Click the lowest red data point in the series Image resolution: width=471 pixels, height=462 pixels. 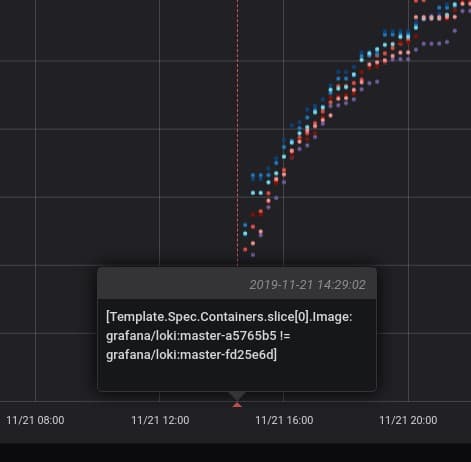(x=245, y=249)
